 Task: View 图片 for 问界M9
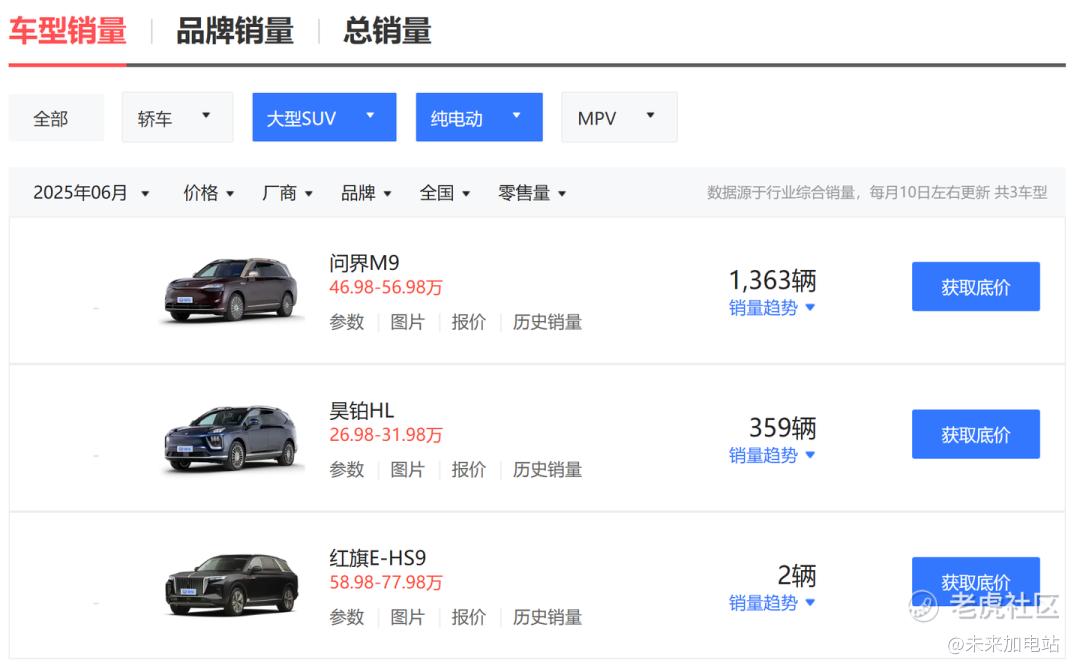(x=408, y=322)
